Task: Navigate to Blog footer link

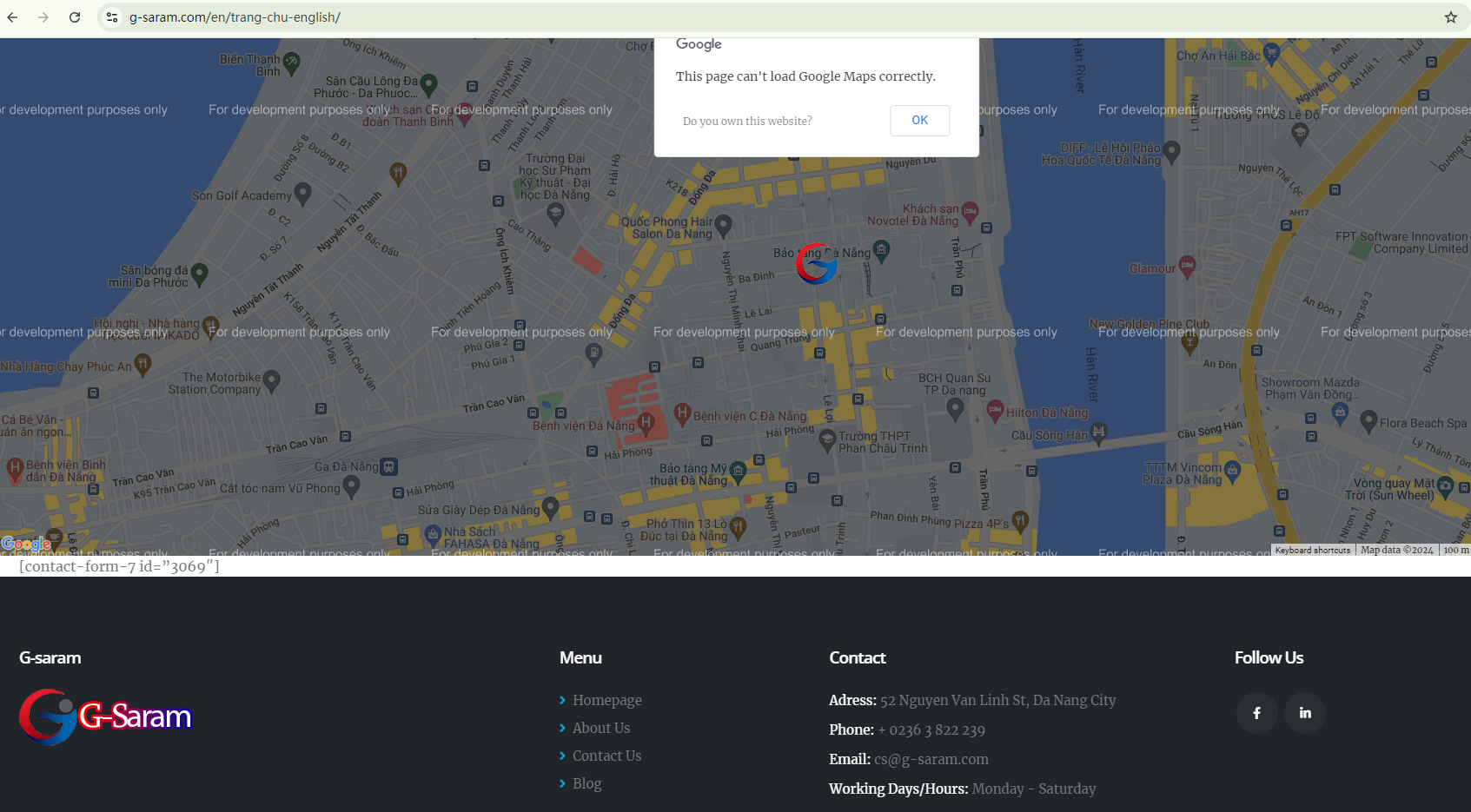Action: point(586,783)
